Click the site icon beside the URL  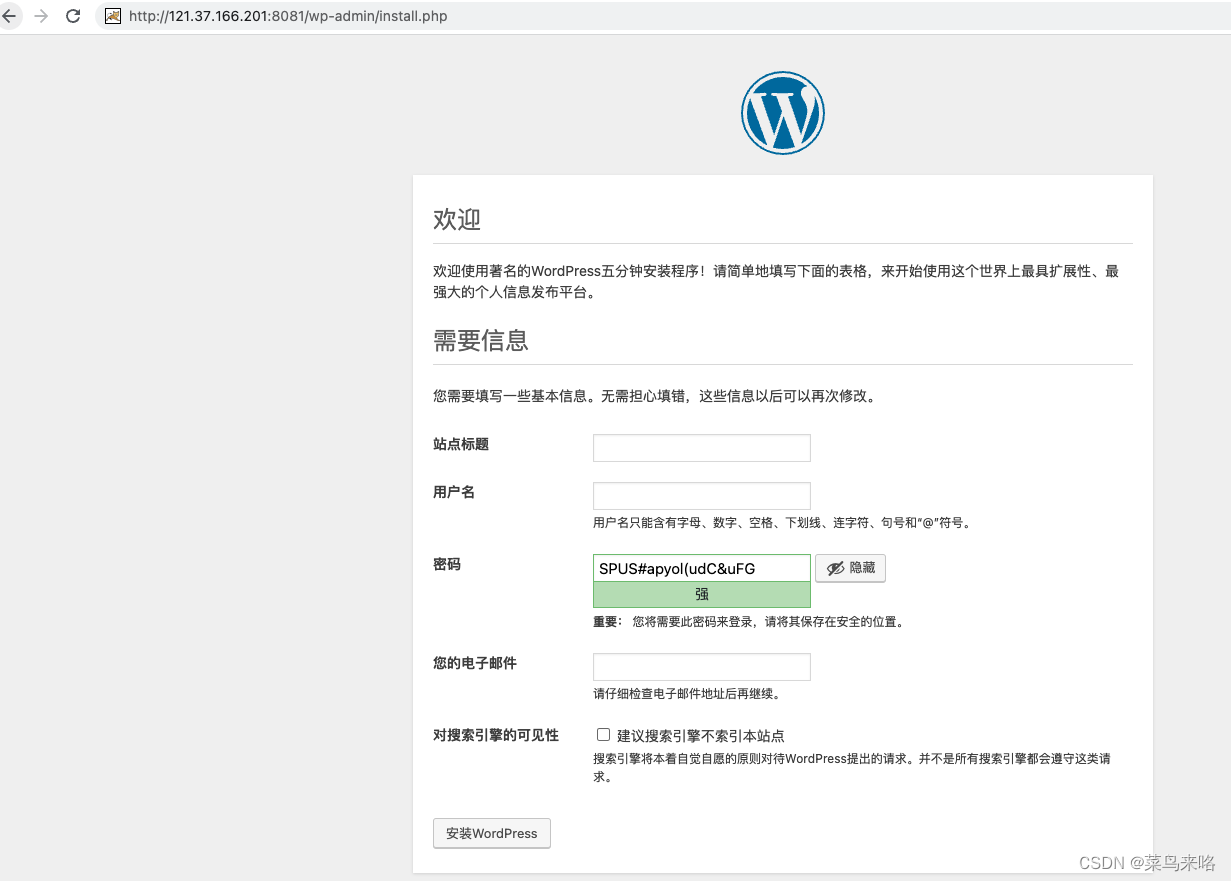tap(113, 16)
